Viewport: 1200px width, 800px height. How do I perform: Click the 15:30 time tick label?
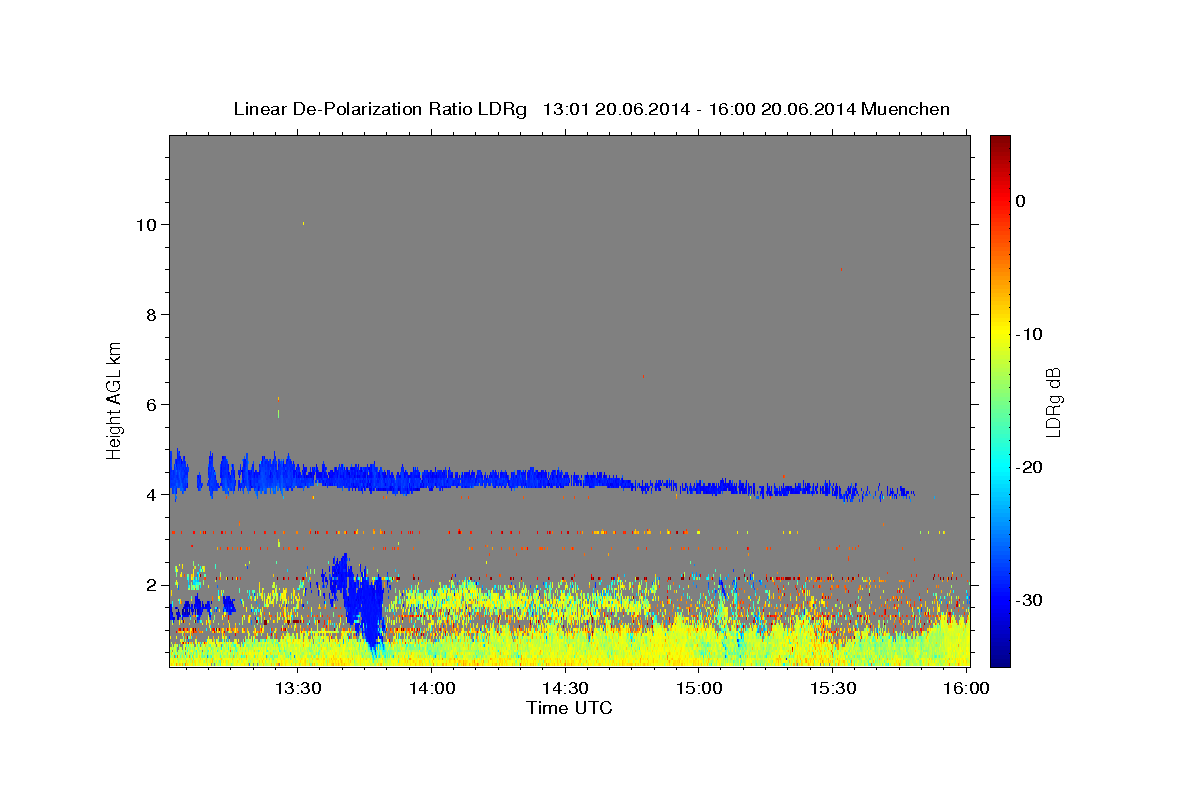point(833,688)
